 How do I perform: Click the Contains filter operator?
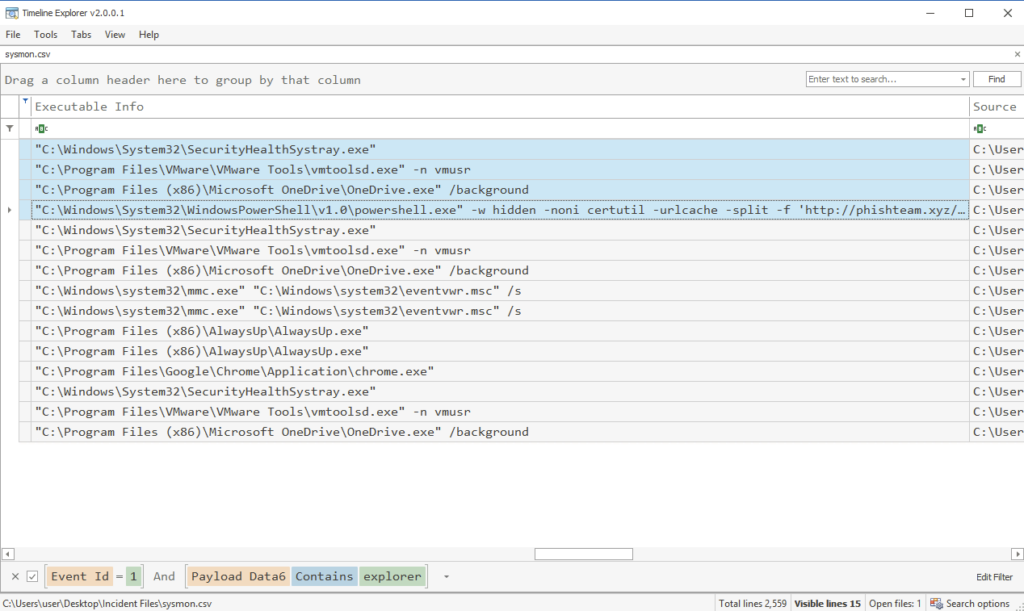(x=324, y=576)
